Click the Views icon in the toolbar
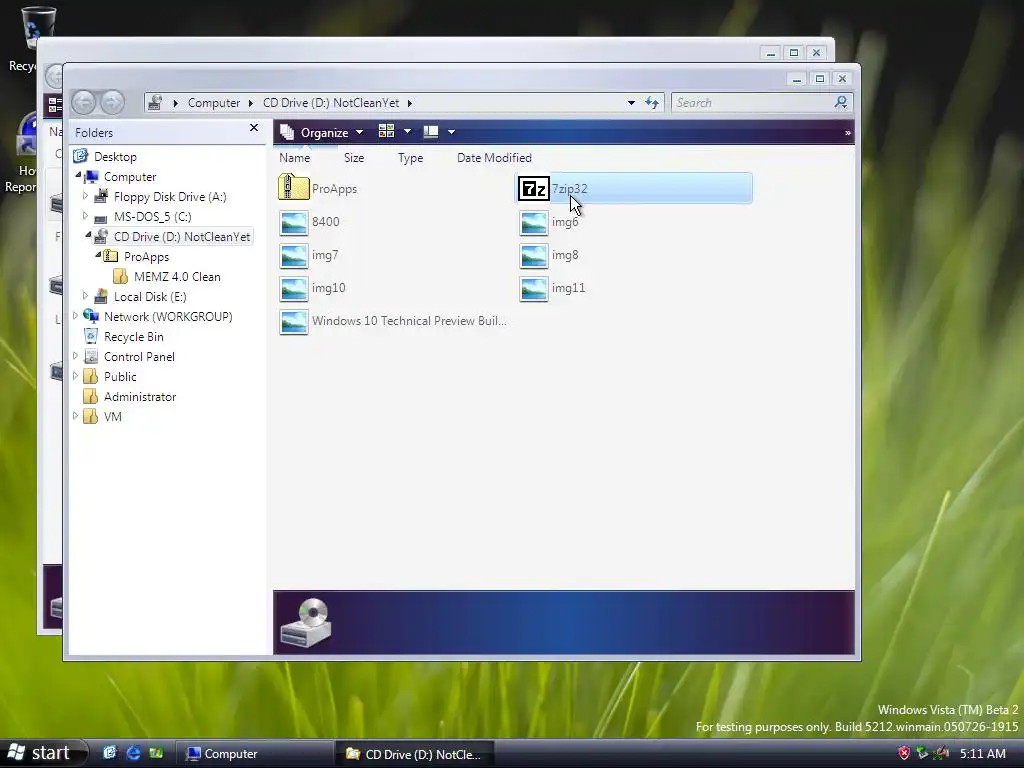Image resolution: width=1024 pixels, height=768 pixels. pos(387,131)
